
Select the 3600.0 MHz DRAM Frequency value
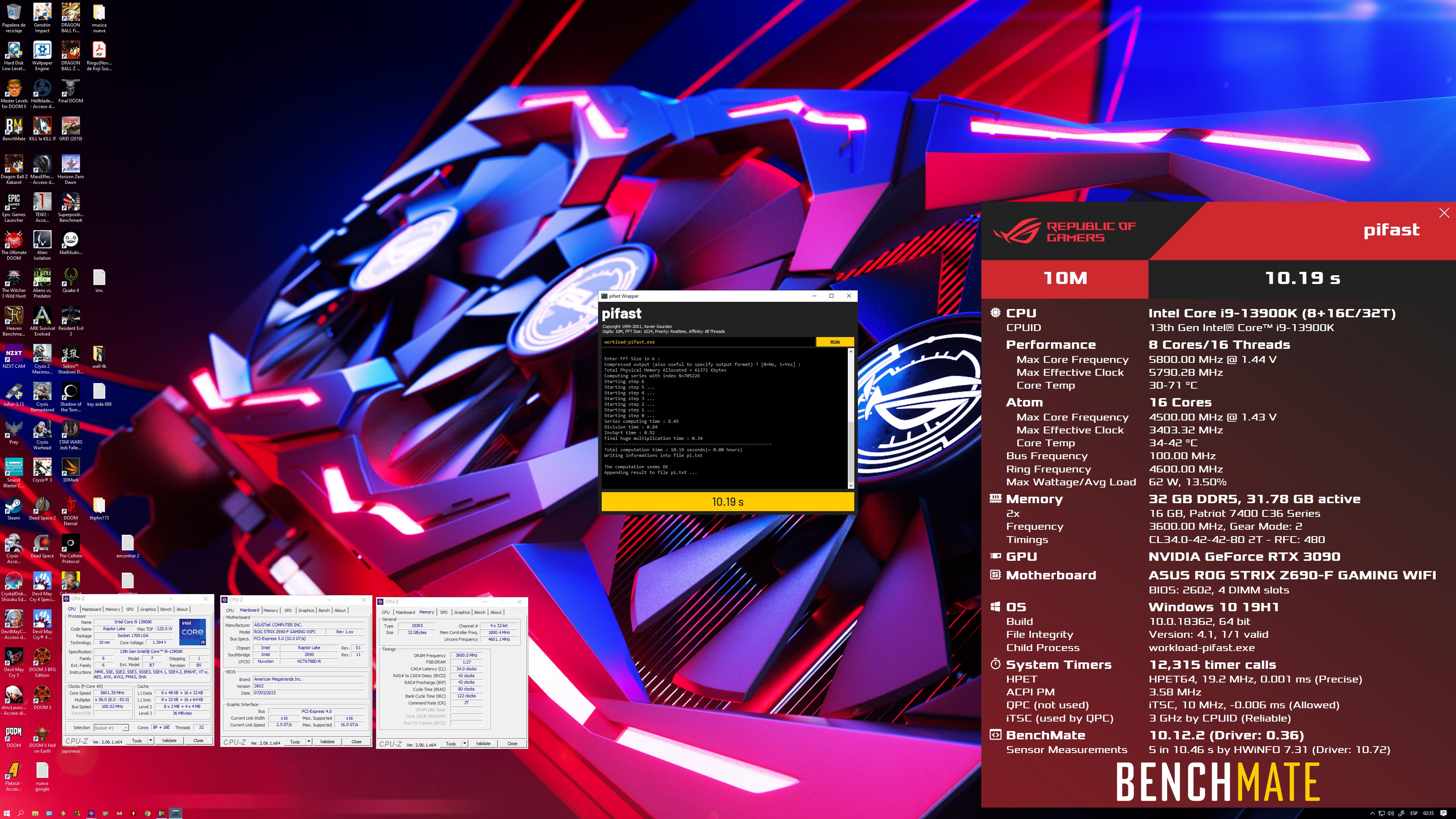(466, 656)
